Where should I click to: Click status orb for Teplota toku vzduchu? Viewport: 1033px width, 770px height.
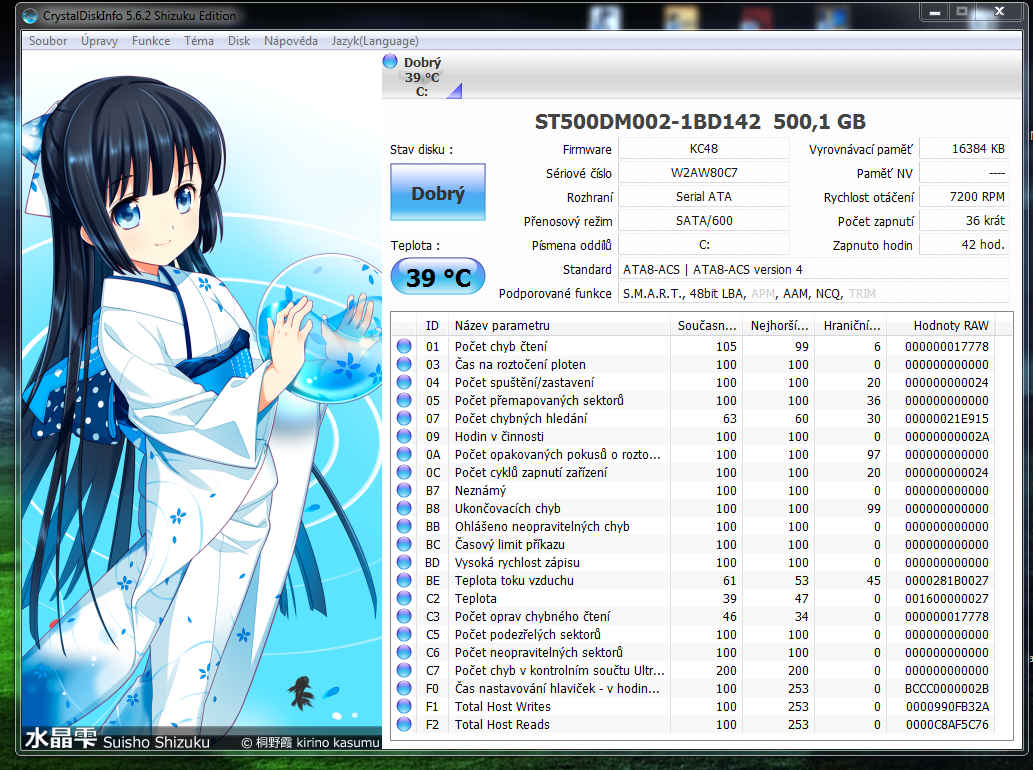(404, 580)
